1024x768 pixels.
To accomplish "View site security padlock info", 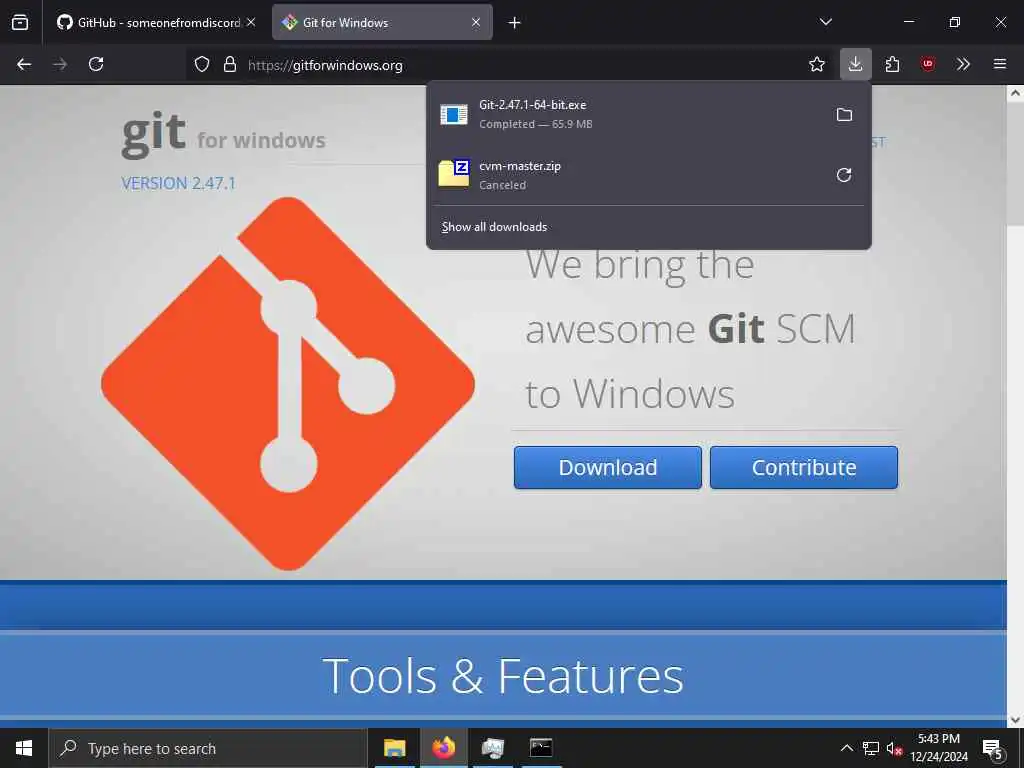I will [x=230, y=64].
